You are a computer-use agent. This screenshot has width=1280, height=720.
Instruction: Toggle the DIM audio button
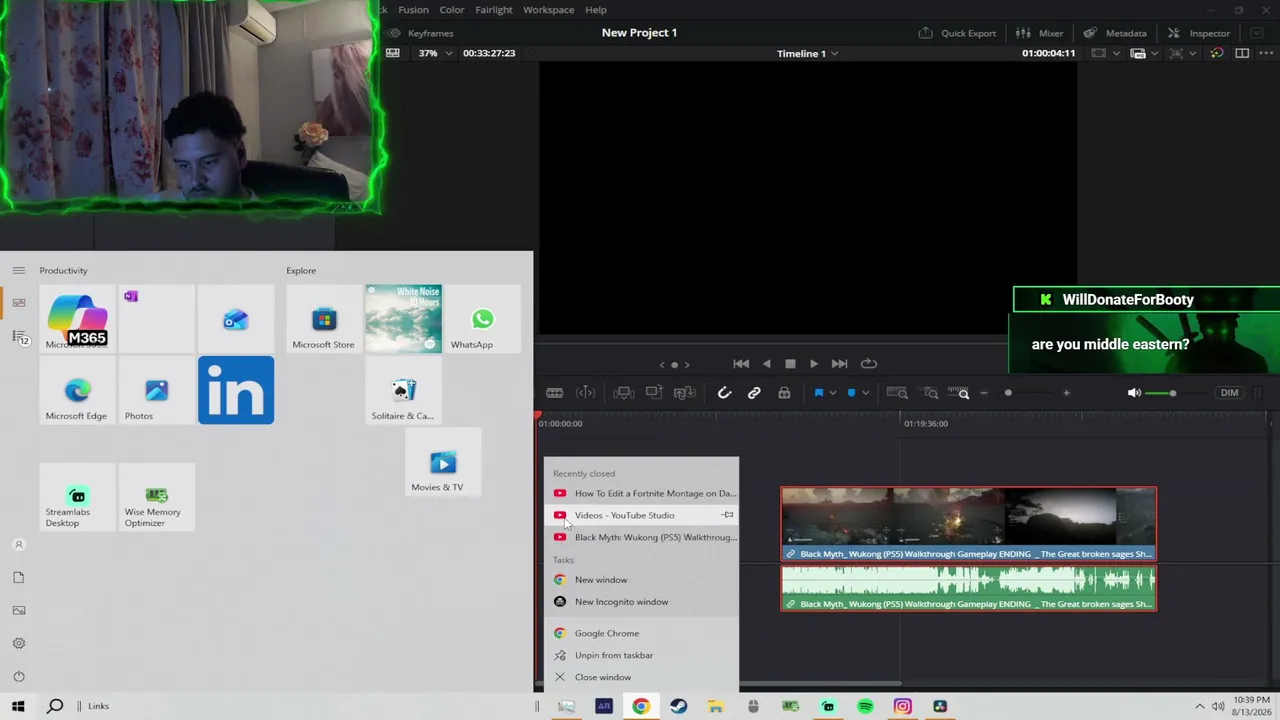pos(1229,393)
